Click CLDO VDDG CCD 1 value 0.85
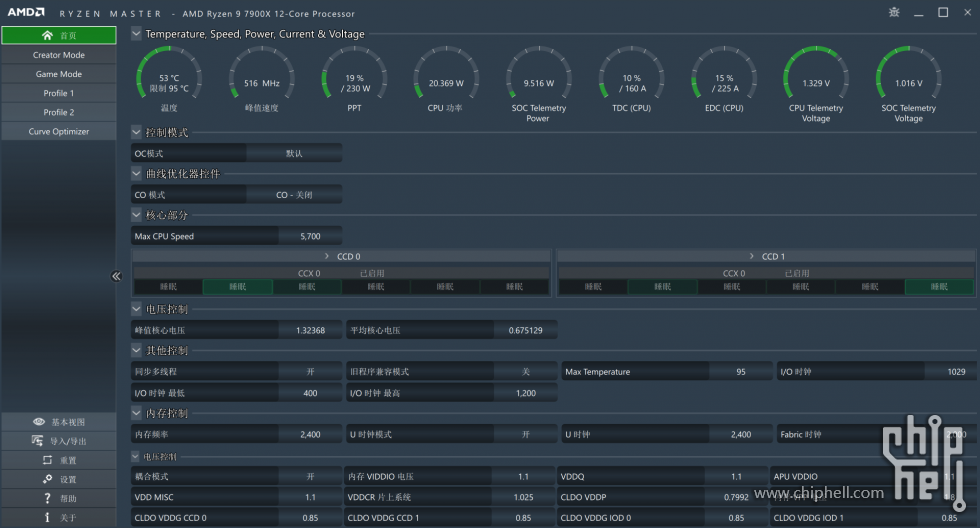The image size is (980, 528). click(x=523, y=517)
